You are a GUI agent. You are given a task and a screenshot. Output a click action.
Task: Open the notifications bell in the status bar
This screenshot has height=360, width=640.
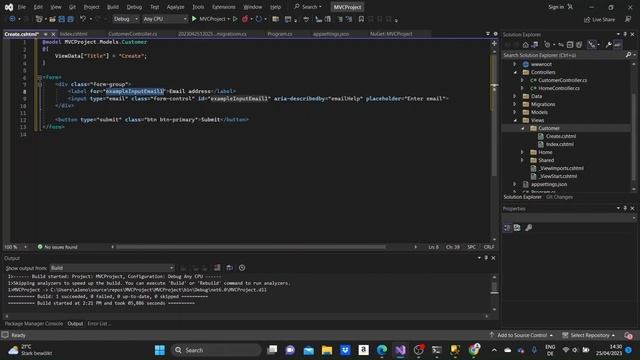click(628, 335)
